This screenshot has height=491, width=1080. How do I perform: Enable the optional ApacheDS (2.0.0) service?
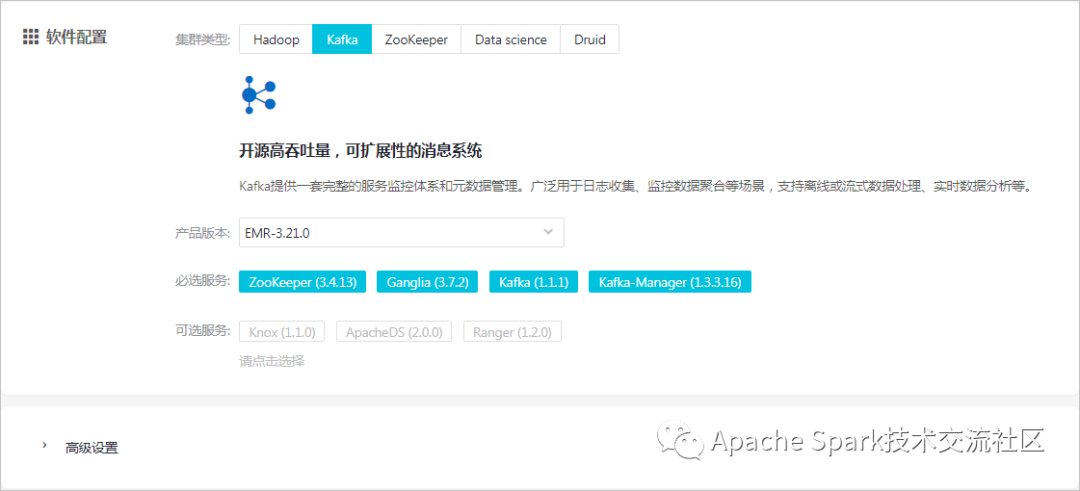(394, 332)
